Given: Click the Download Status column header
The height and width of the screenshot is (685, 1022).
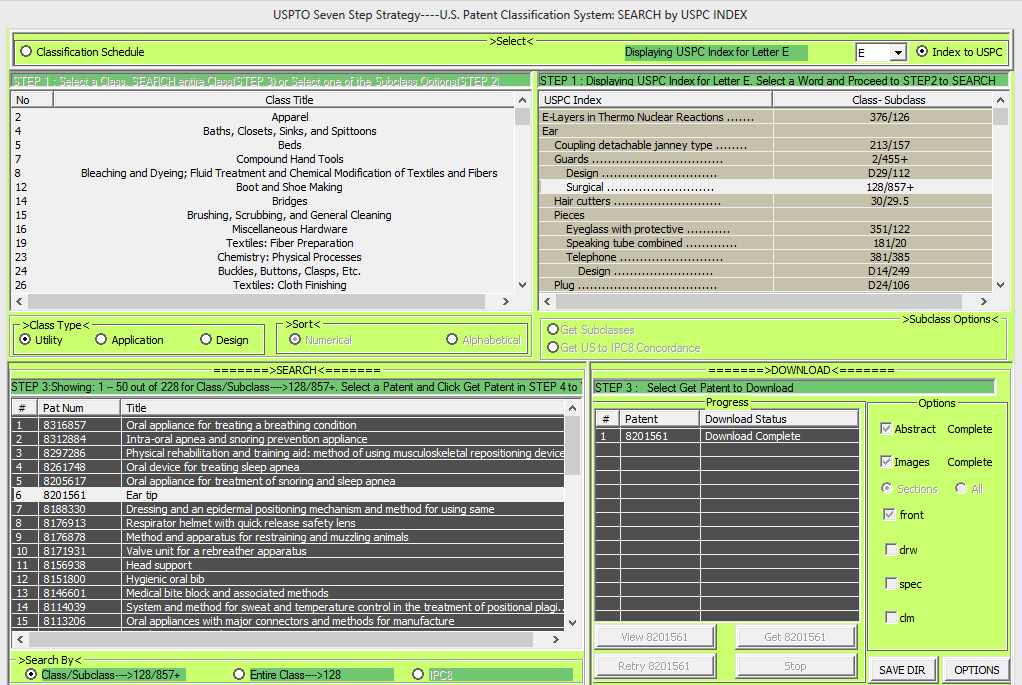Looking at the screenshot, I should [779, 419].
